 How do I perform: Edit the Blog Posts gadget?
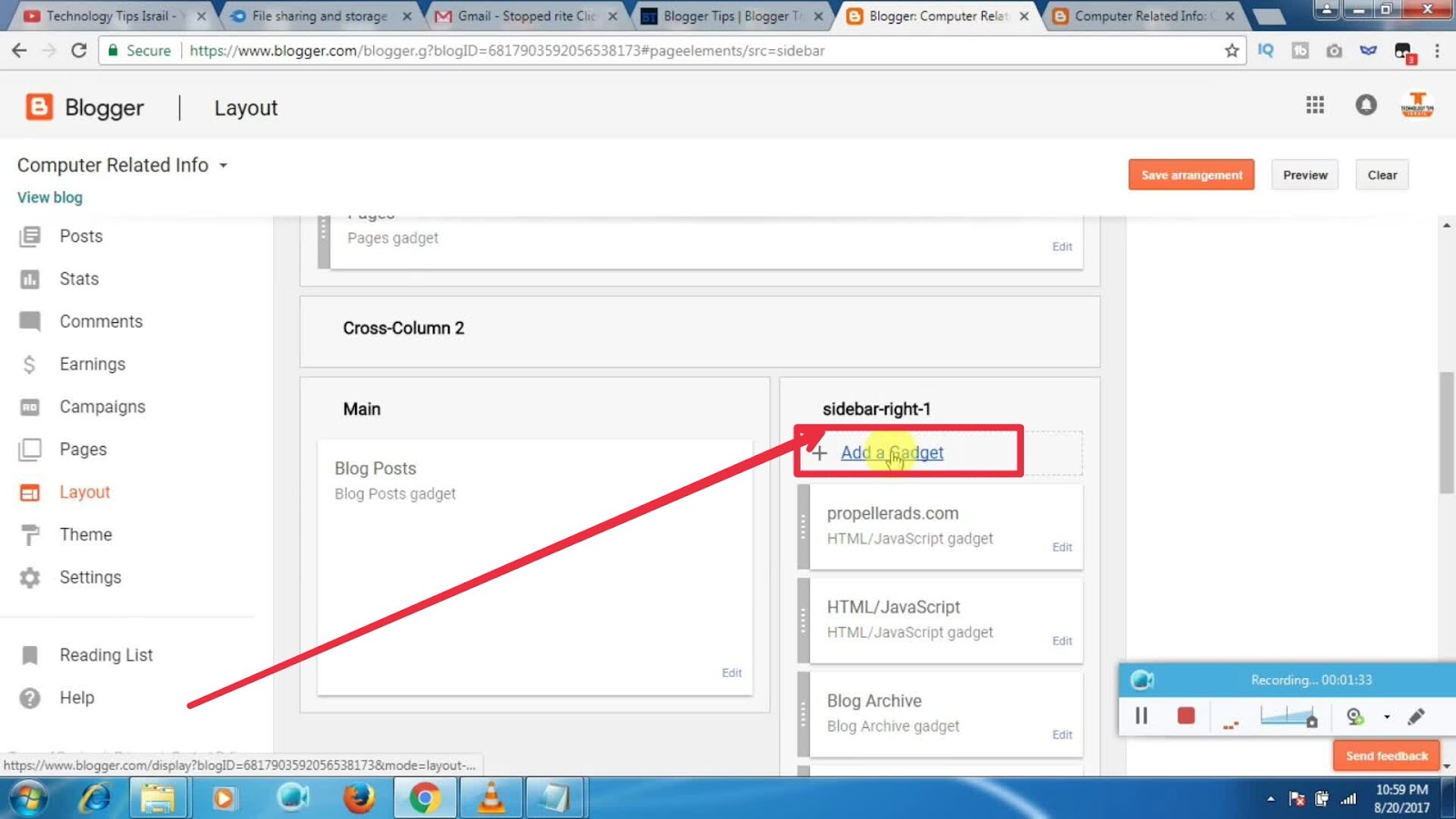click(732, 672)
